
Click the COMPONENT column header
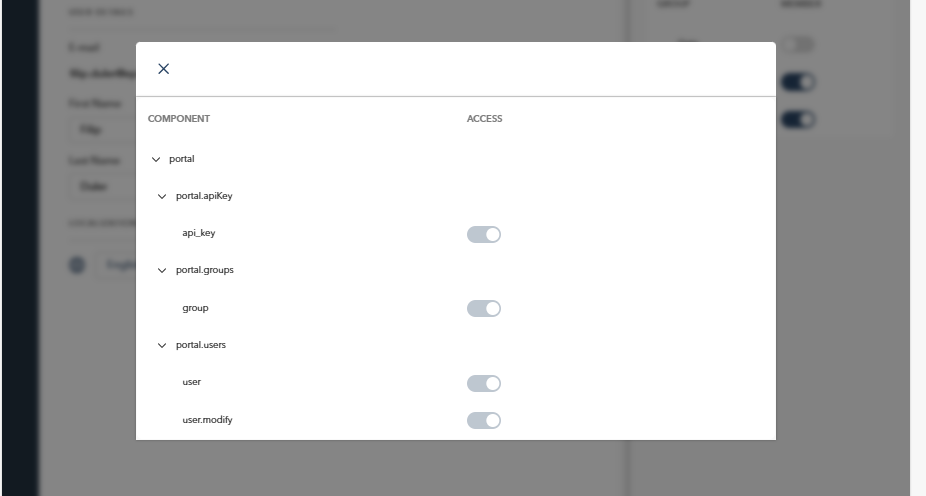tap(179, 119)
